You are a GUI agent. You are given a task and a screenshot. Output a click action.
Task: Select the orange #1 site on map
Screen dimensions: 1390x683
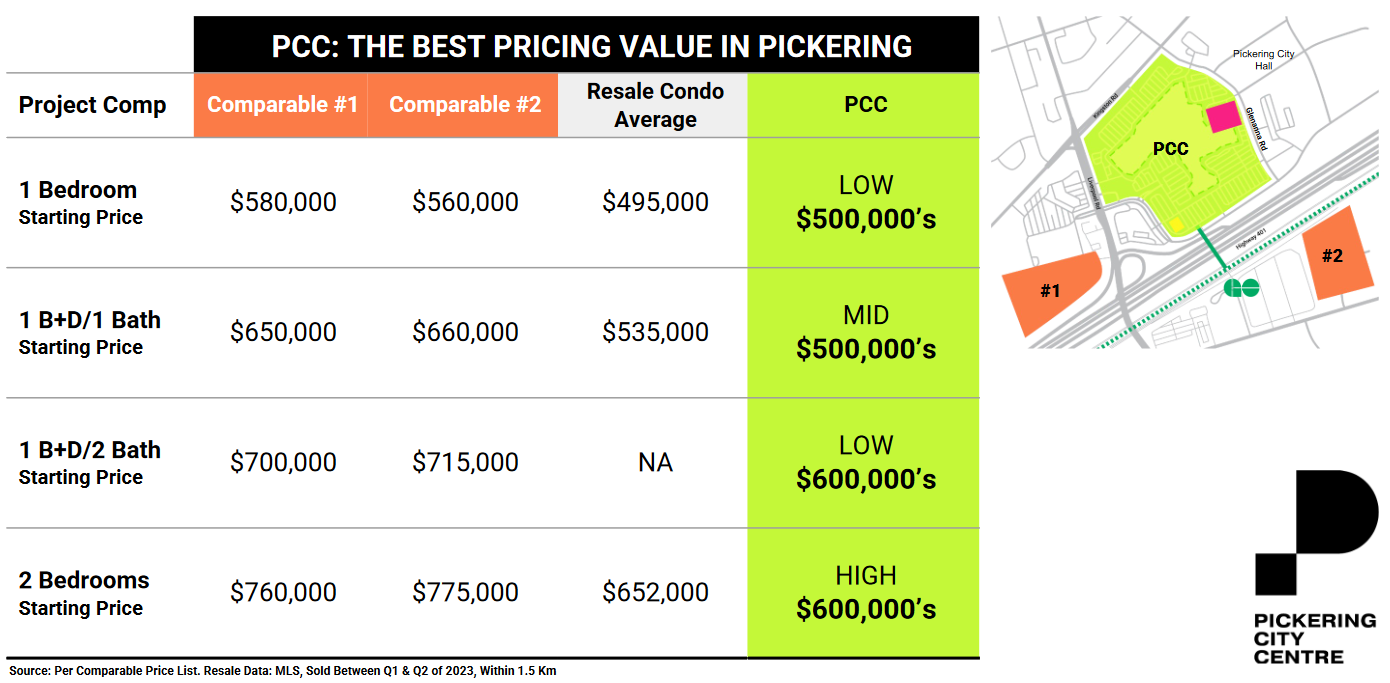(x=1052, y=290)
